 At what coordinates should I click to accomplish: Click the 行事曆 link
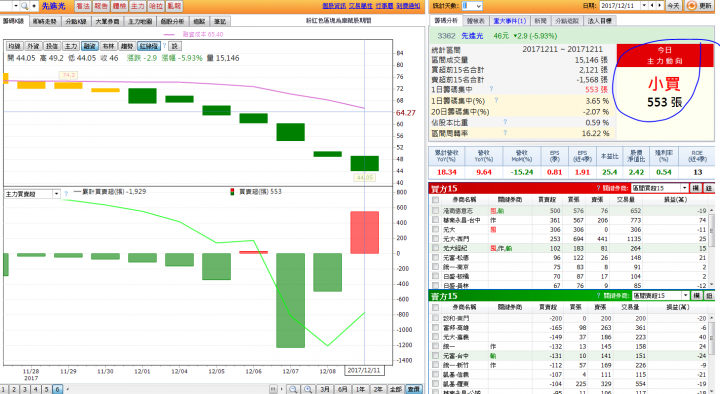(x=384, y=6)
